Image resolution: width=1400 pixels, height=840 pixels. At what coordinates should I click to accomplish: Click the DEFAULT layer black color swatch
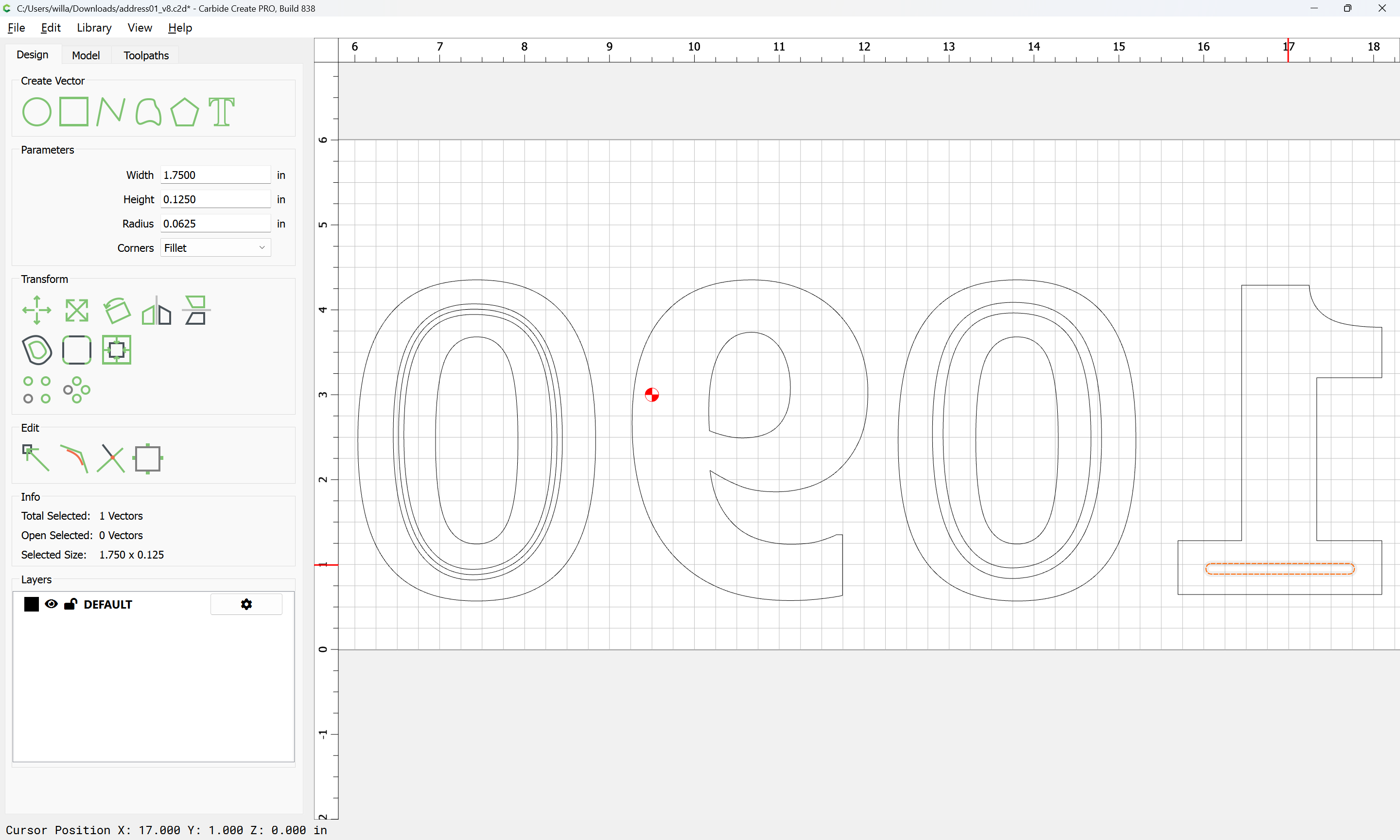pyautogui.click(x=32, y=604)
